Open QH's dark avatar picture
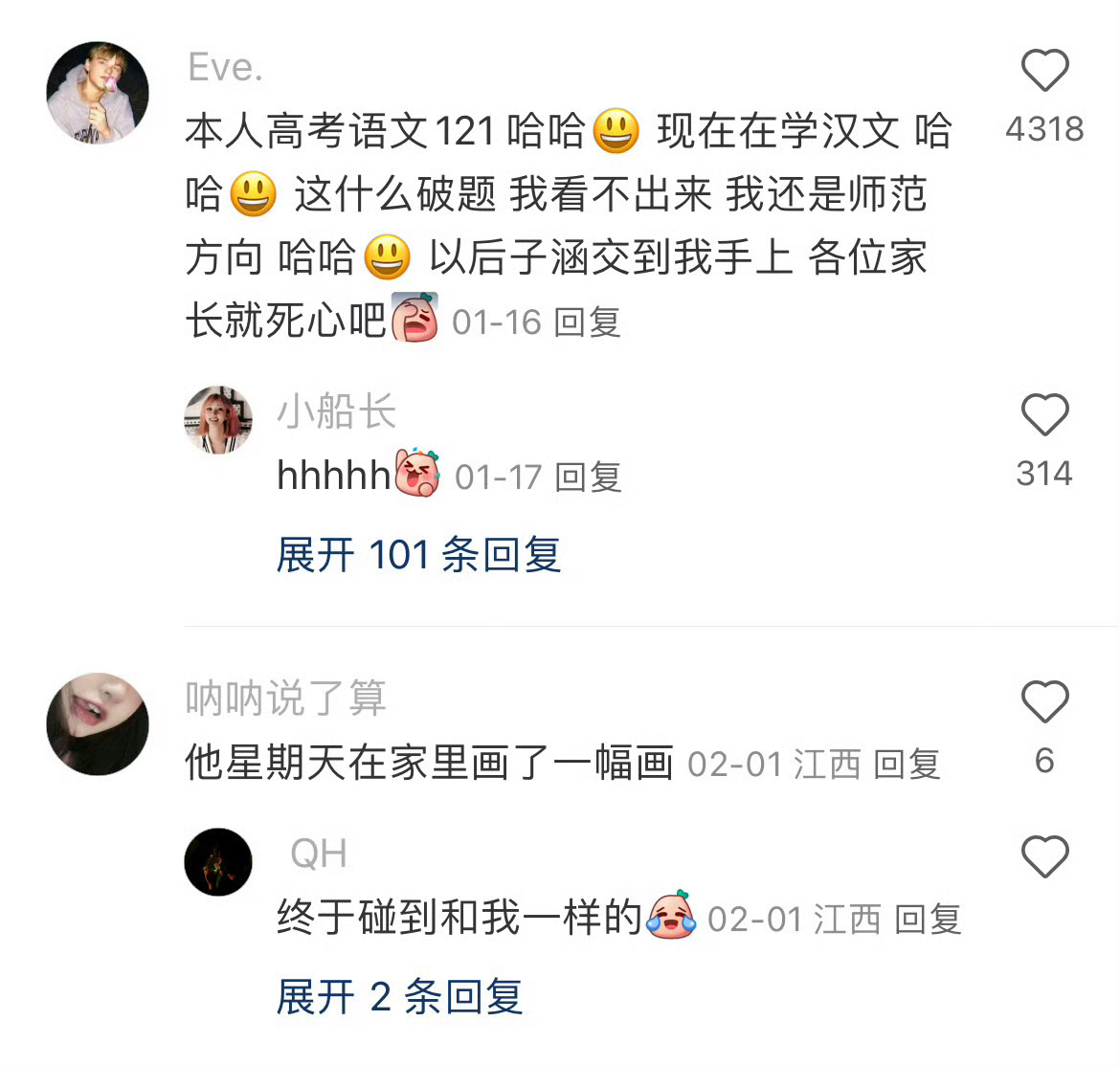 pyautogui.click(x=218, y=861)
